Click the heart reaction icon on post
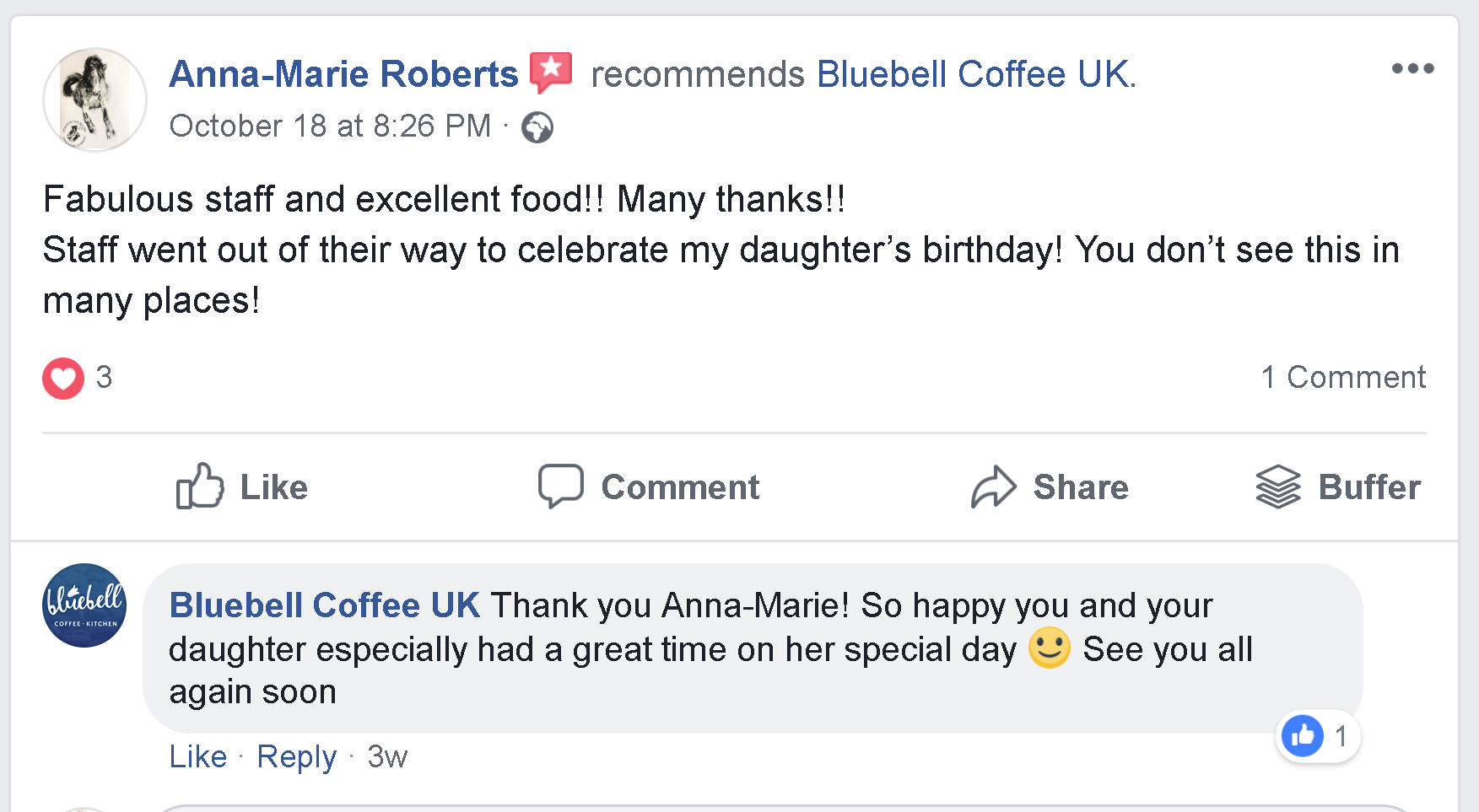 point(63,378)
